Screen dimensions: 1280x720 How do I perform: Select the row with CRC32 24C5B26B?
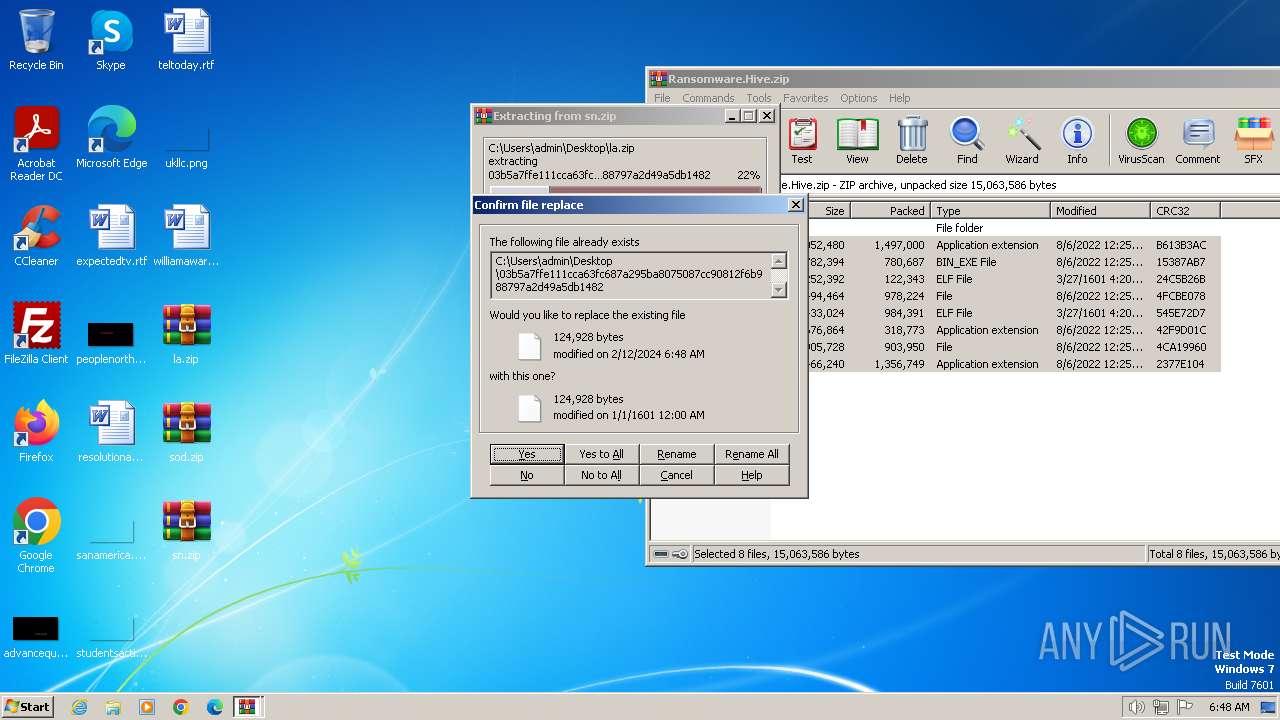1014,279
